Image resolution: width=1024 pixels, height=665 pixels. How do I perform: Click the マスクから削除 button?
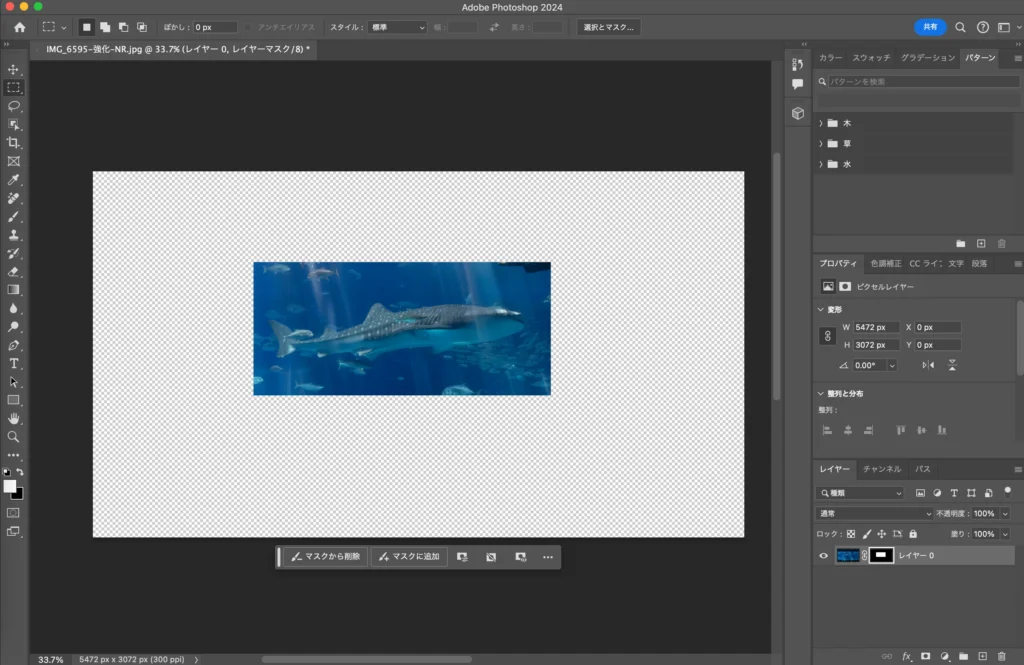coord(325,556)
